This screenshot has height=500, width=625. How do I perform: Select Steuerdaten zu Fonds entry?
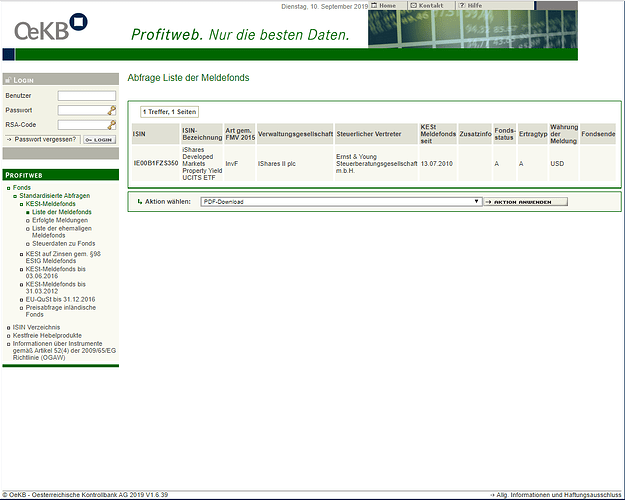[x=64, y=243]
